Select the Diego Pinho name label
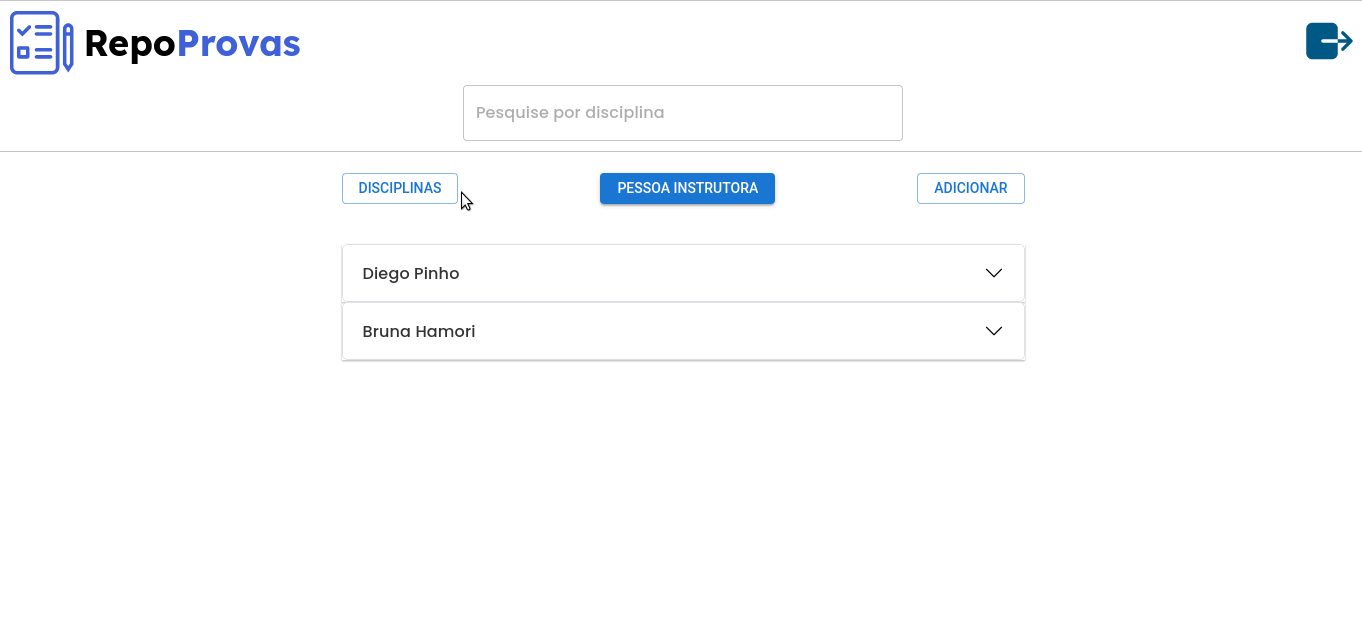This screenshot has width=1362, height=621. coord(411,273)
